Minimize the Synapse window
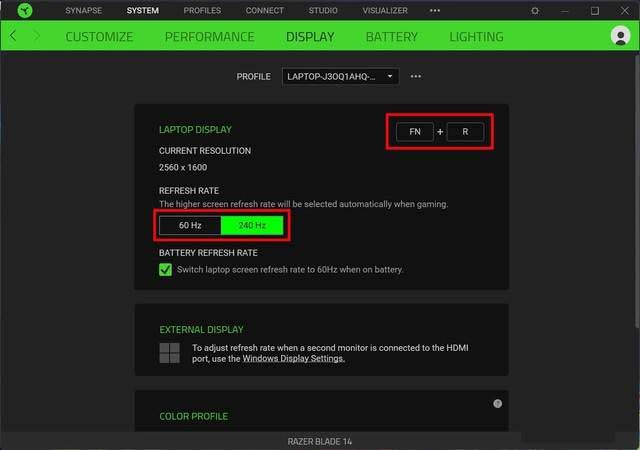 pos(565,11)
